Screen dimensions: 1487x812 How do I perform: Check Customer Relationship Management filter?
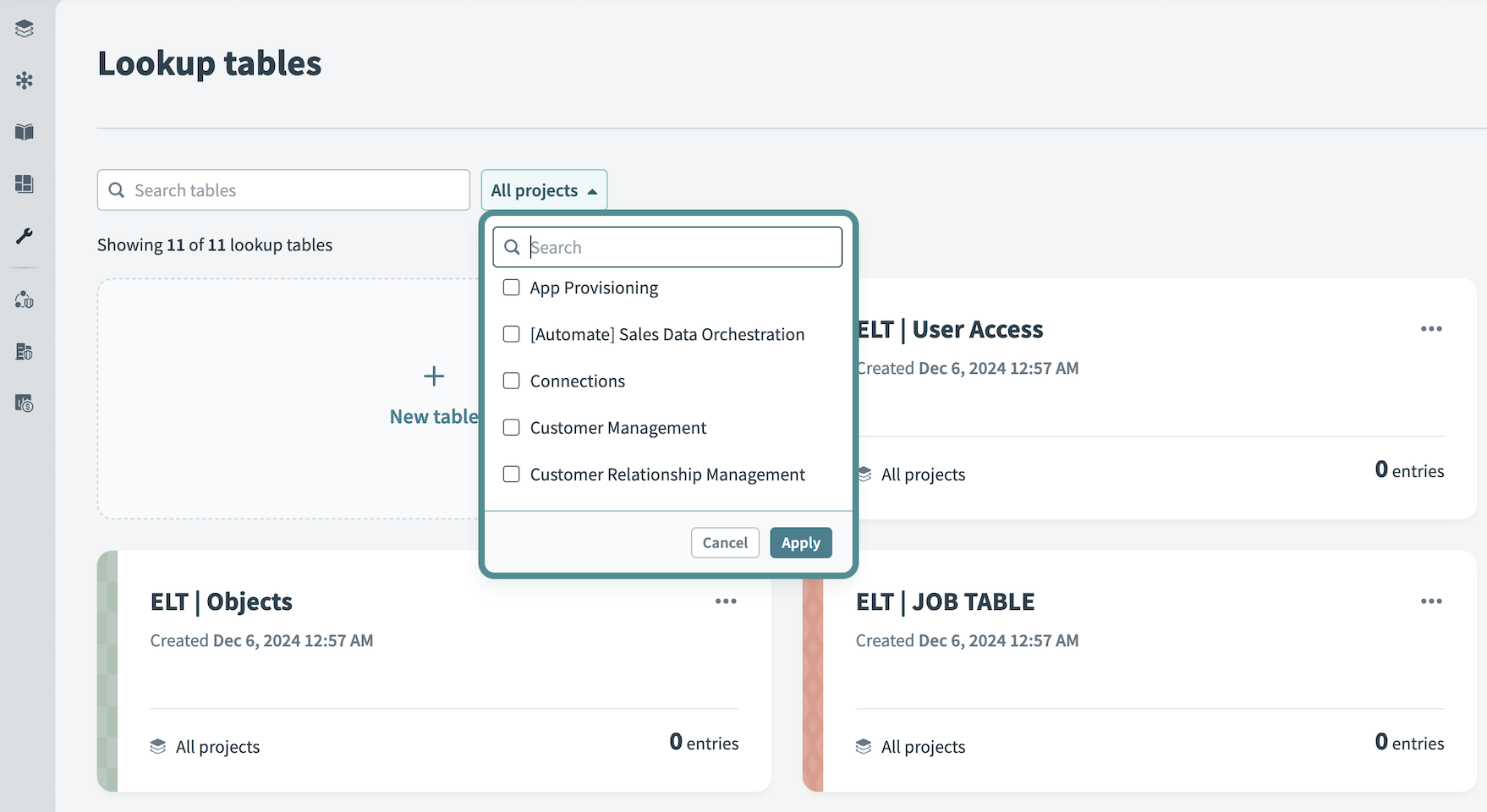pos(511,475)
